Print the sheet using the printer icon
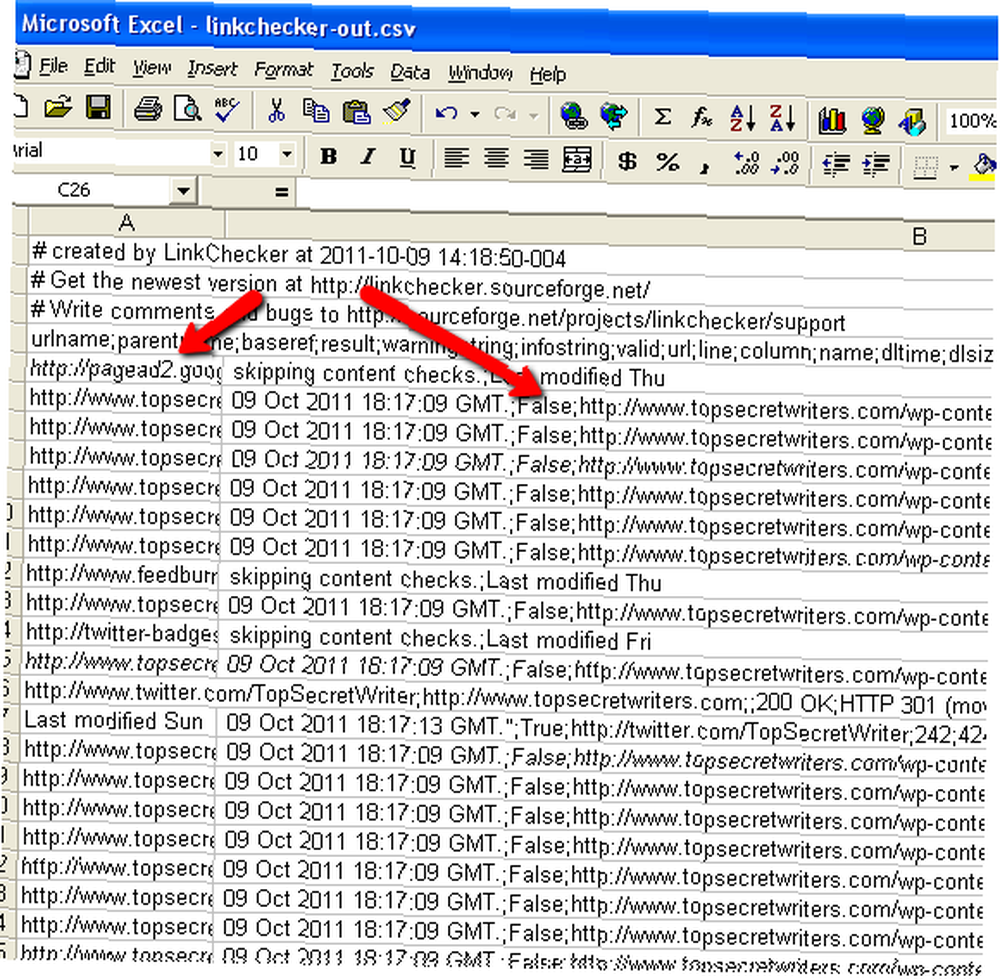 coord(147,109)
